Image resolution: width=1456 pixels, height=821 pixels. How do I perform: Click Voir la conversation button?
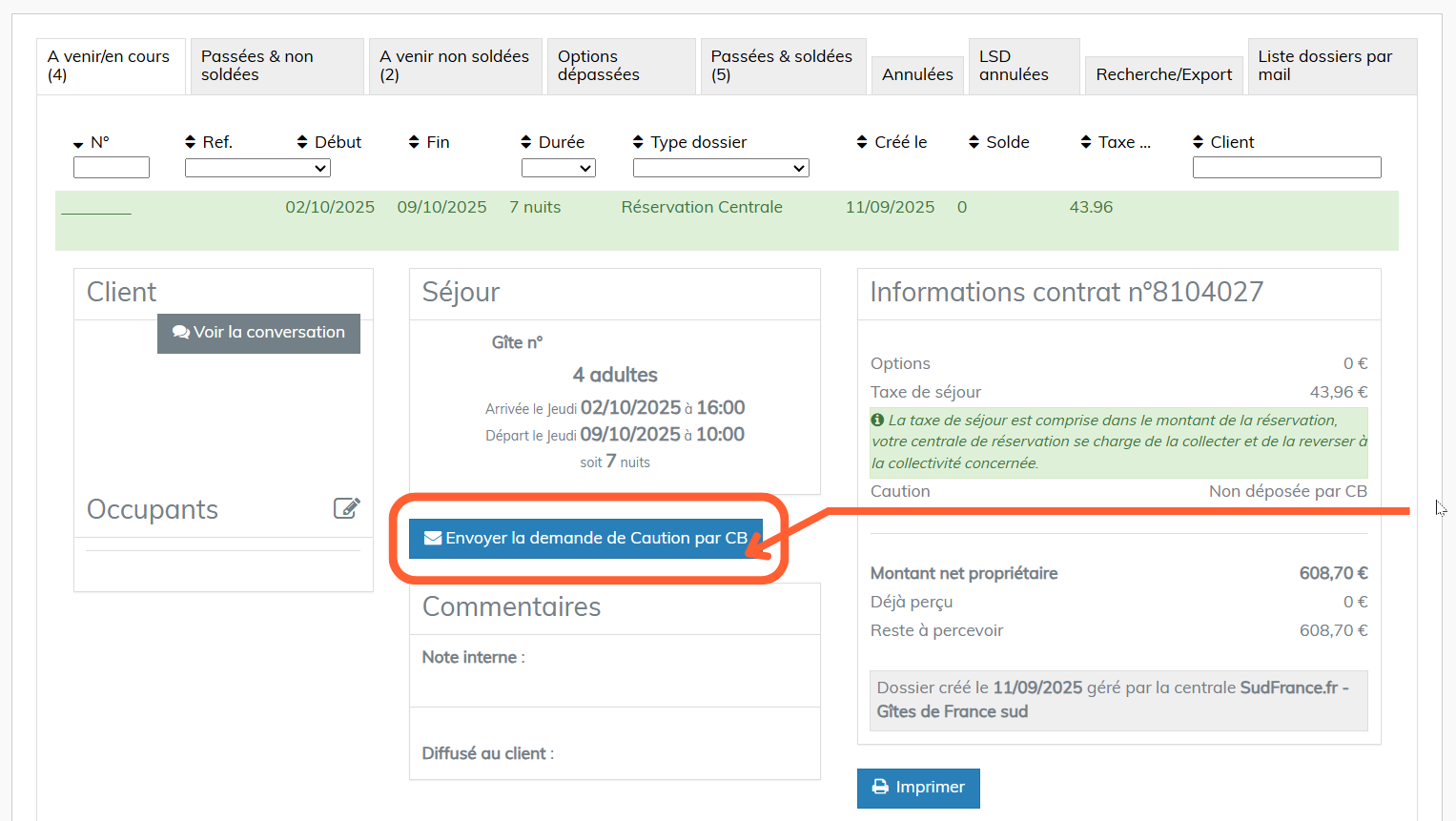(x=258, y=333)
